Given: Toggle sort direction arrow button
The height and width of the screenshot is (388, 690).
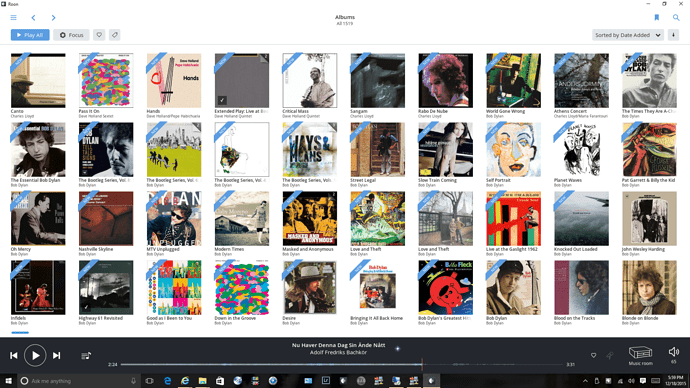Looking at the screenshot, I should pyautogui.click(x=673, y=35).
